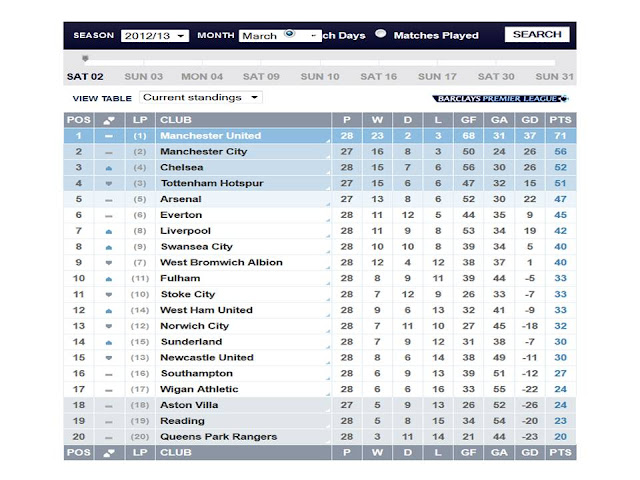The width and height of the screenshot is (640, 480).
Task: Click the SEARCH button
Action: [x=537, y=34]
